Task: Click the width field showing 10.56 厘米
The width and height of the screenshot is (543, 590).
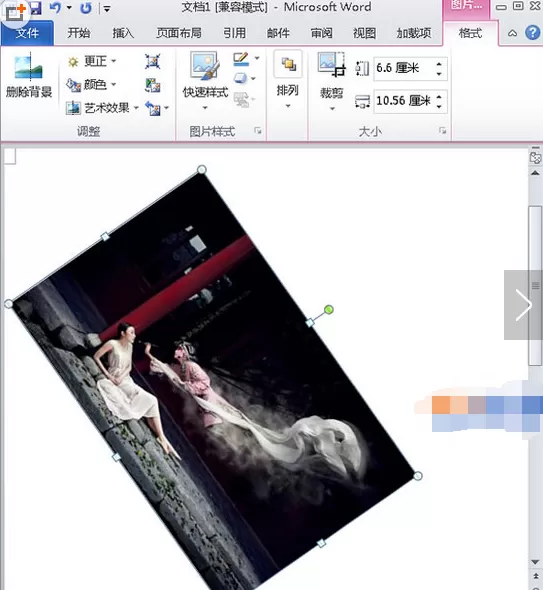Action: point(403,100)
